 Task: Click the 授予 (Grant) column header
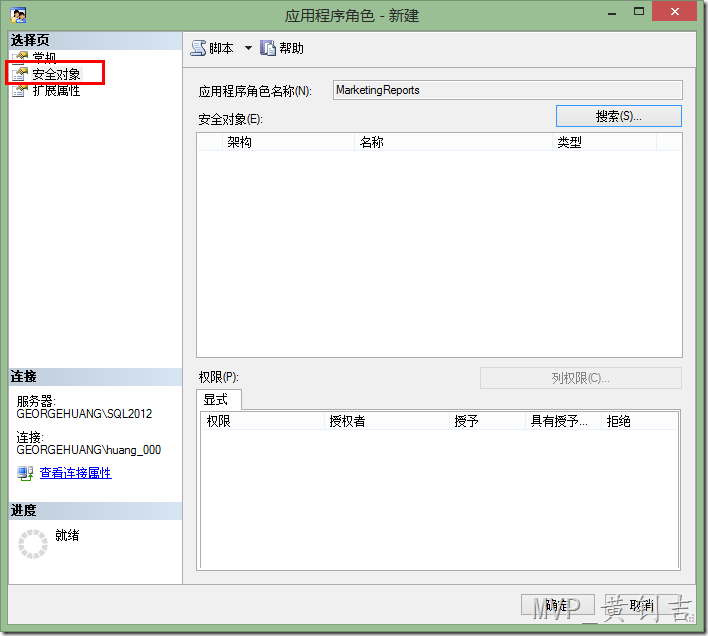point(487,421)
